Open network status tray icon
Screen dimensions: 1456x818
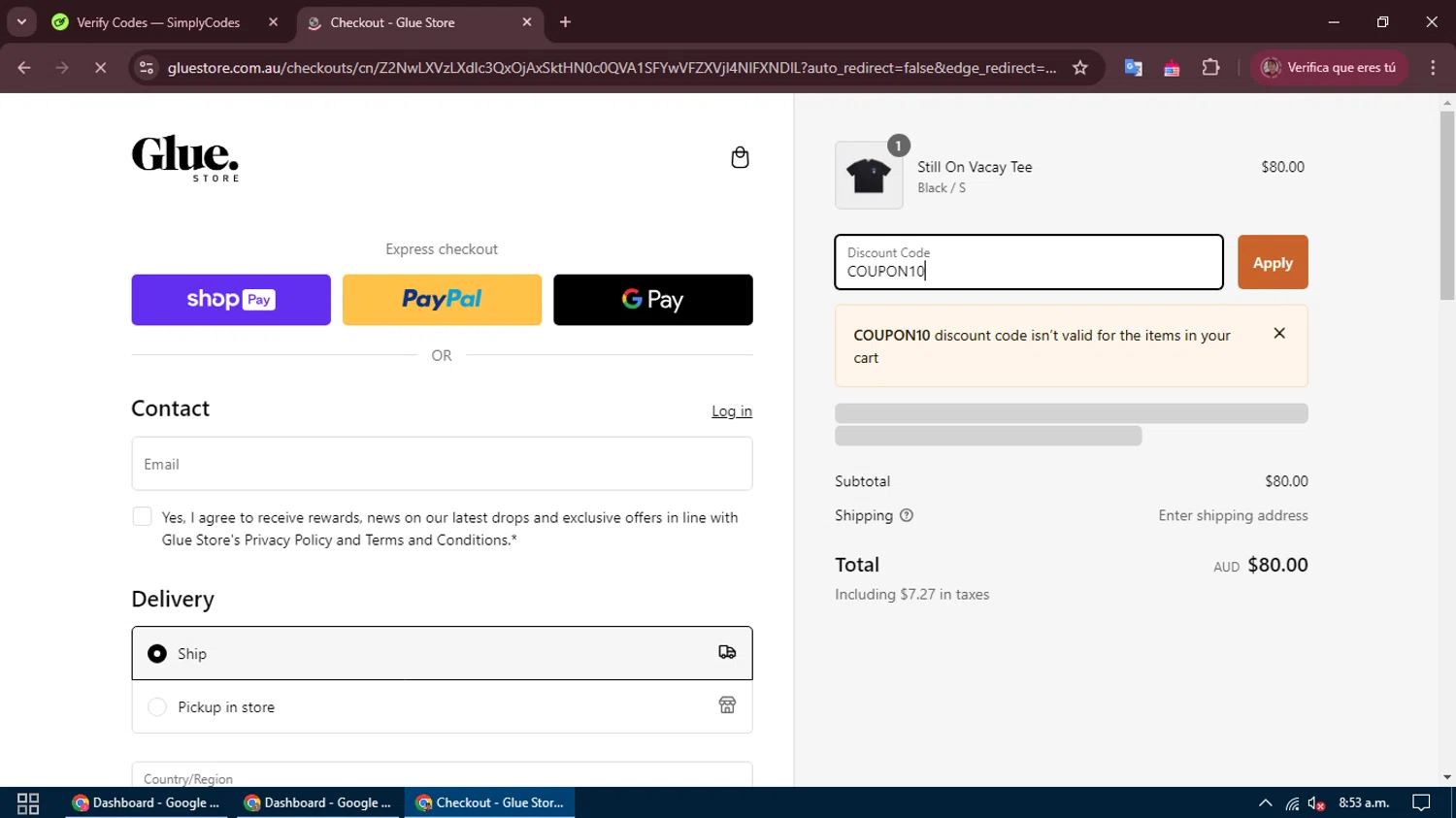pyautogui.click(x=1292, y=803)
